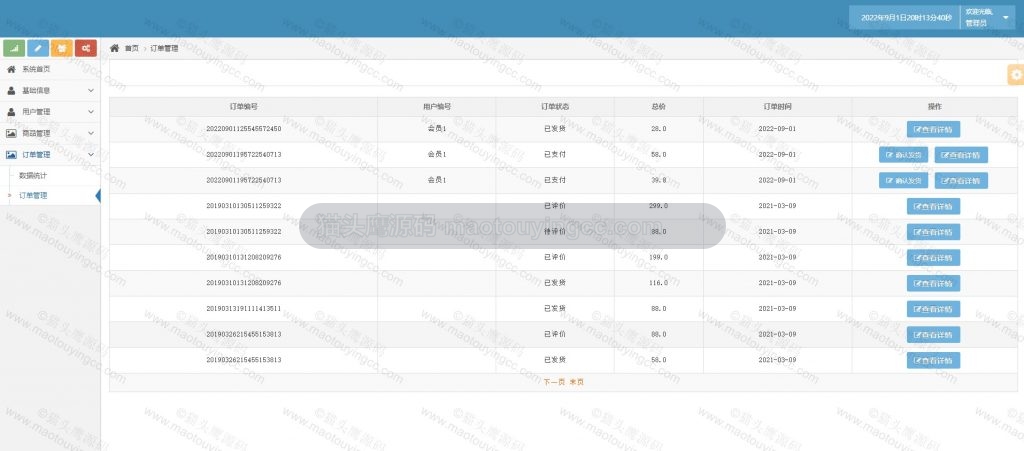Select order number 20190313191111413511
This screenshot has width=1024, height=451.
click(x=244, y=309)
